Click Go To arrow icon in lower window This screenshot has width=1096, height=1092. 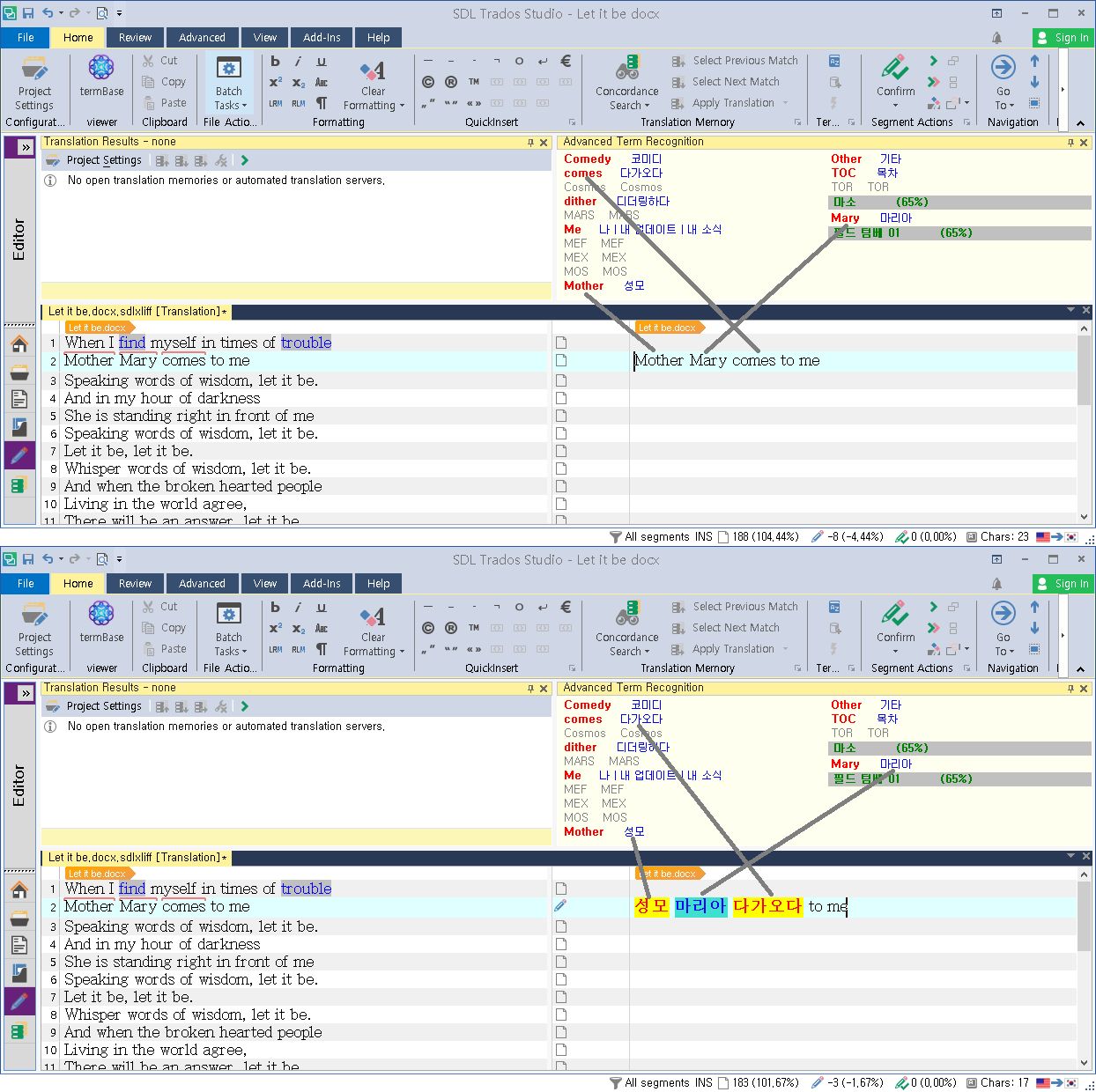tap(1003, 612)
